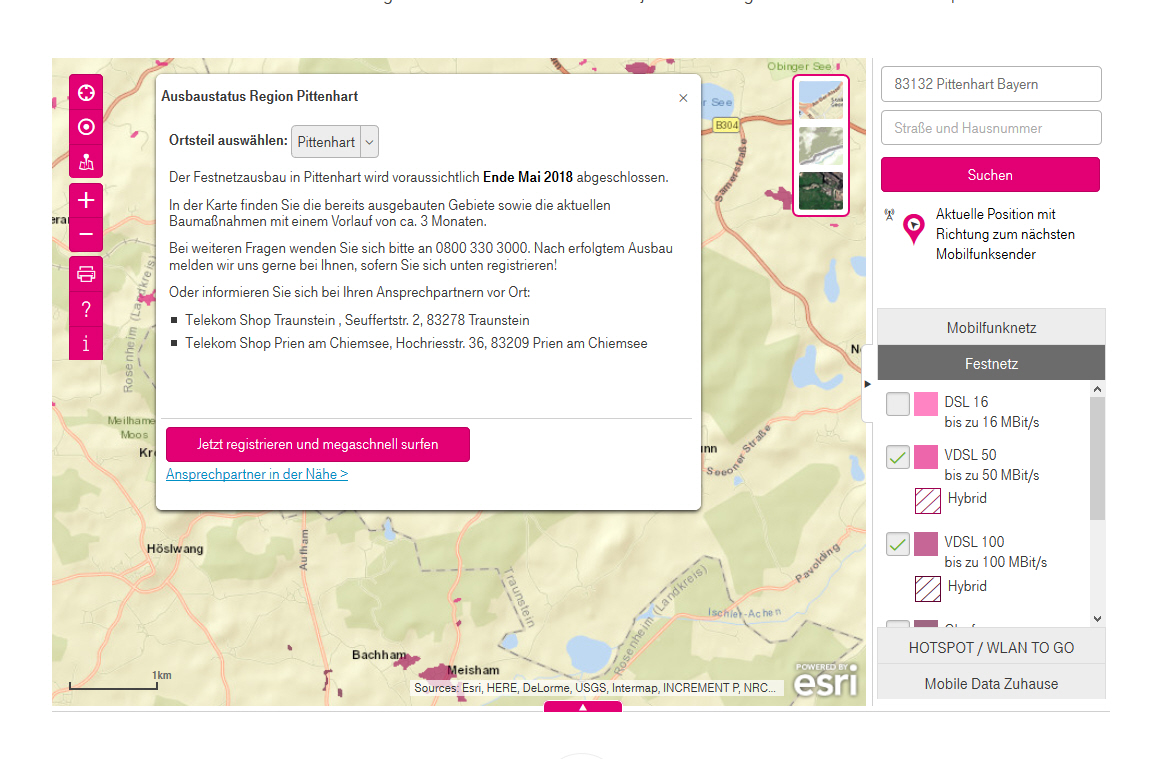1154x759 pixels.
Task: Click legend scrollbar down arrow
Action: coord(1097,619)
